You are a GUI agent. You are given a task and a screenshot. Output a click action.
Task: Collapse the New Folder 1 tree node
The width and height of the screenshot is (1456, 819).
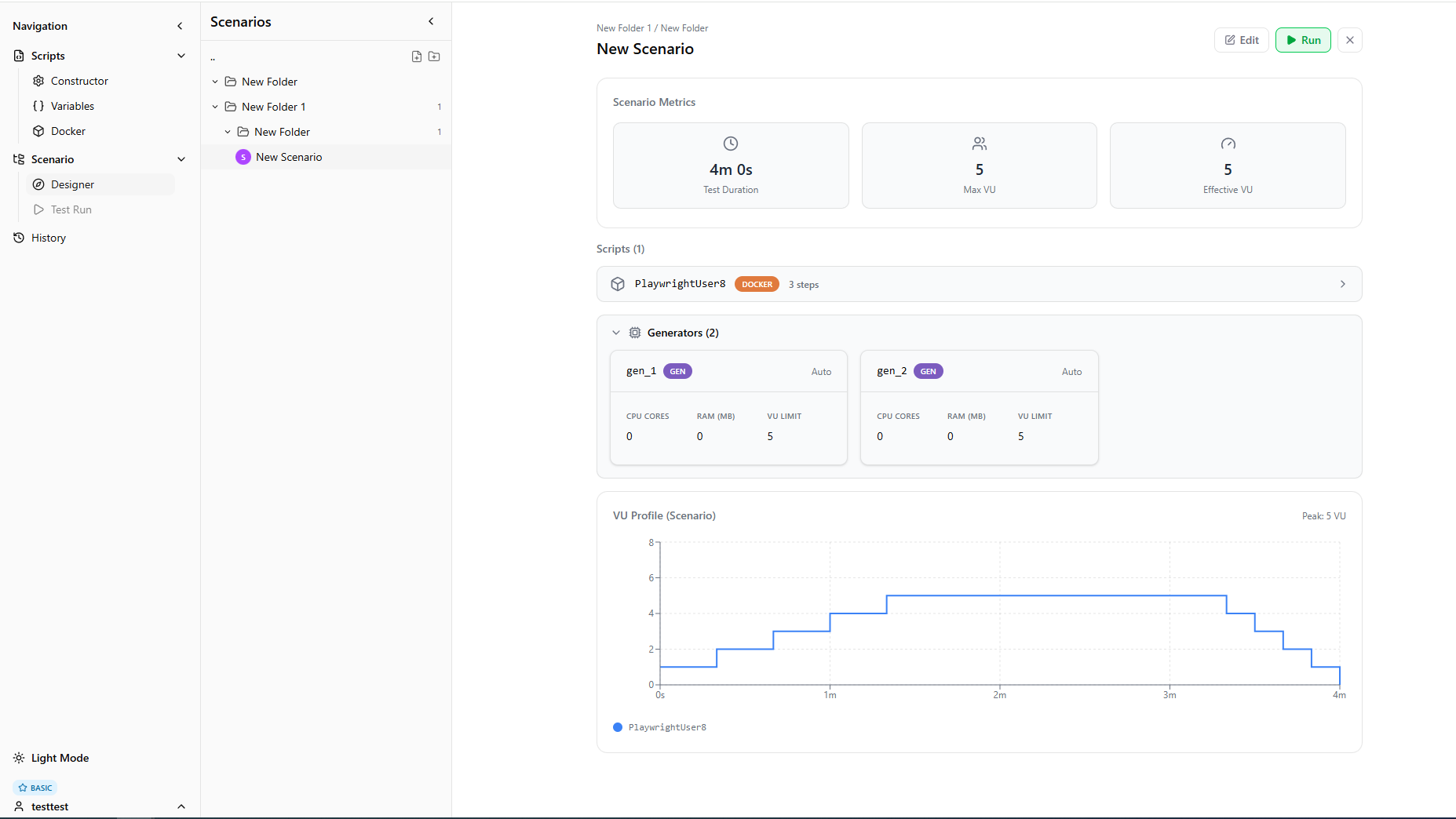pyautogui.click(x=215, y=107)
